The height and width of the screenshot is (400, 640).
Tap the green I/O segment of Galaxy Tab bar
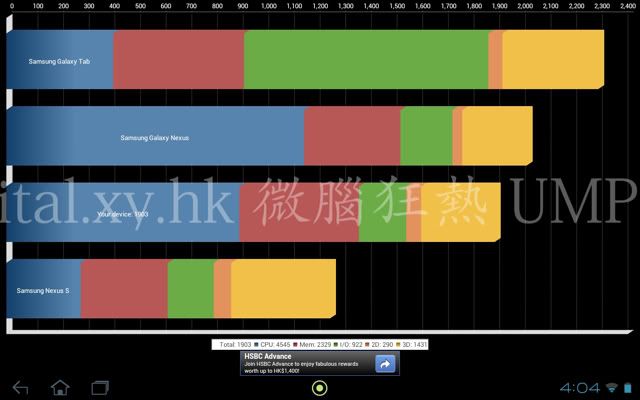pos(365,60)
